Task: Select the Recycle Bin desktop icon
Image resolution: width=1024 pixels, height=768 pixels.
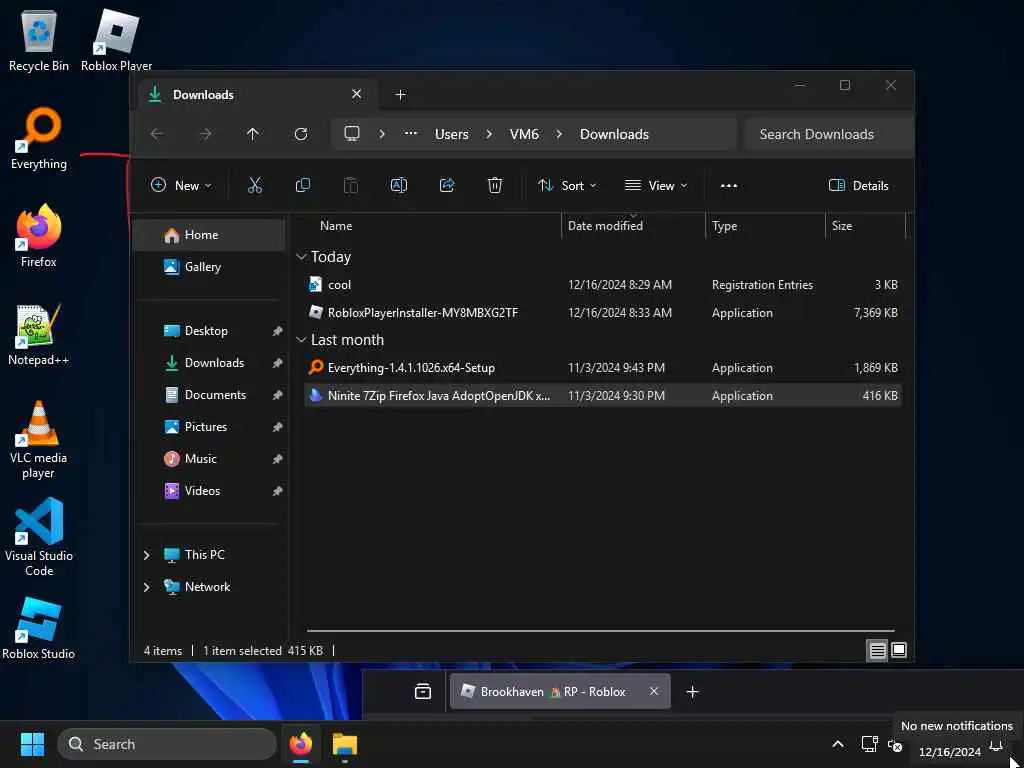Action: tap(39, 40)
